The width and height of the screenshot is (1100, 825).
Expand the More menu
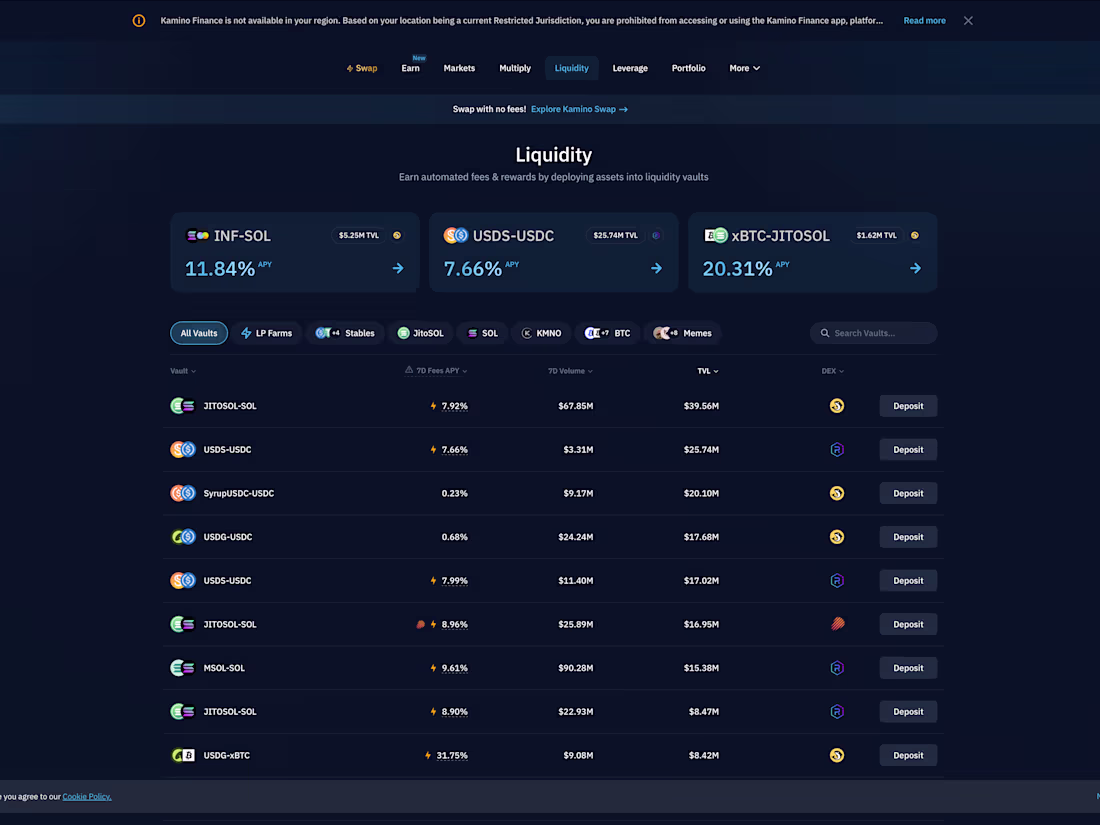pyautogui.click(x=744, y=68)
